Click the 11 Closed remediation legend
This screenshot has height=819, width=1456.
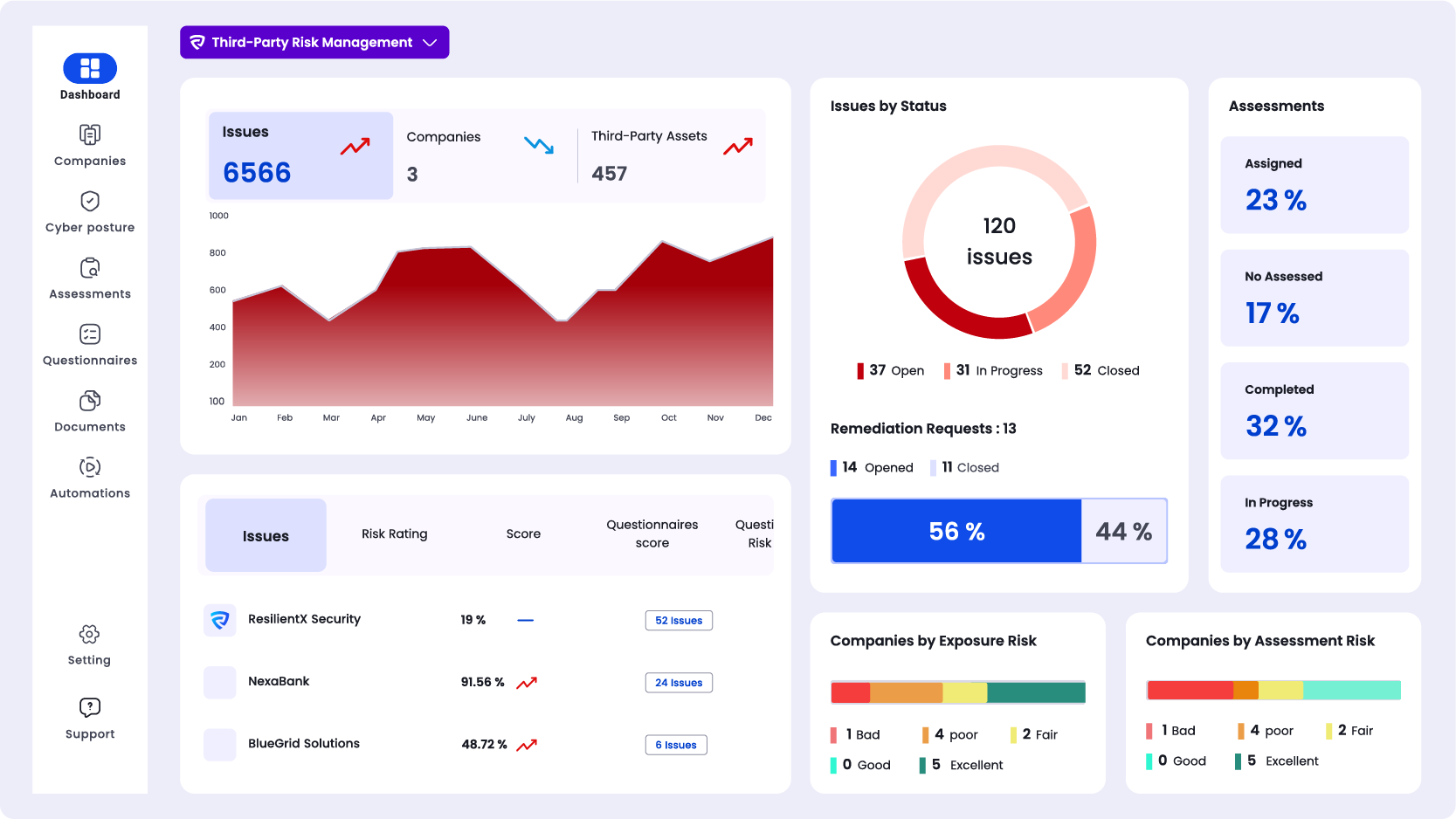tap(964, 467)
